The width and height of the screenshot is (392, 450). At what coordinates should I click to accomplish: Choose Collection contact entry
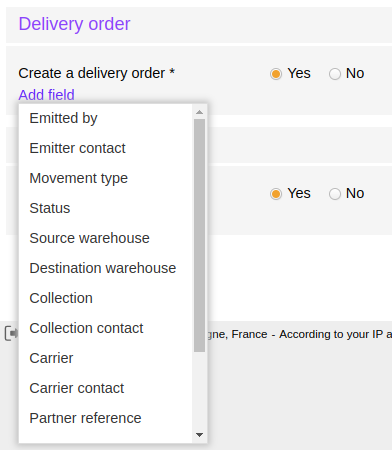[105, 328]
